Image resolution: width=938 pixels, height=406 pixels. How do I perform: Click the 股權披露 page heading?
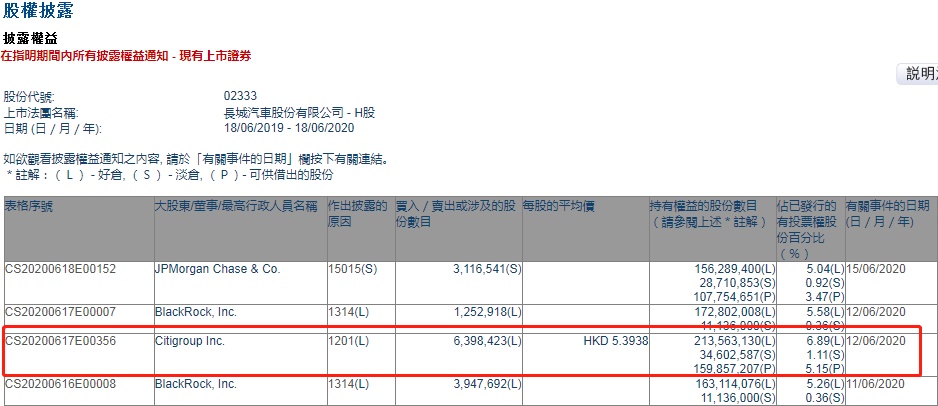pyautogui.click(x=38, y=11)
